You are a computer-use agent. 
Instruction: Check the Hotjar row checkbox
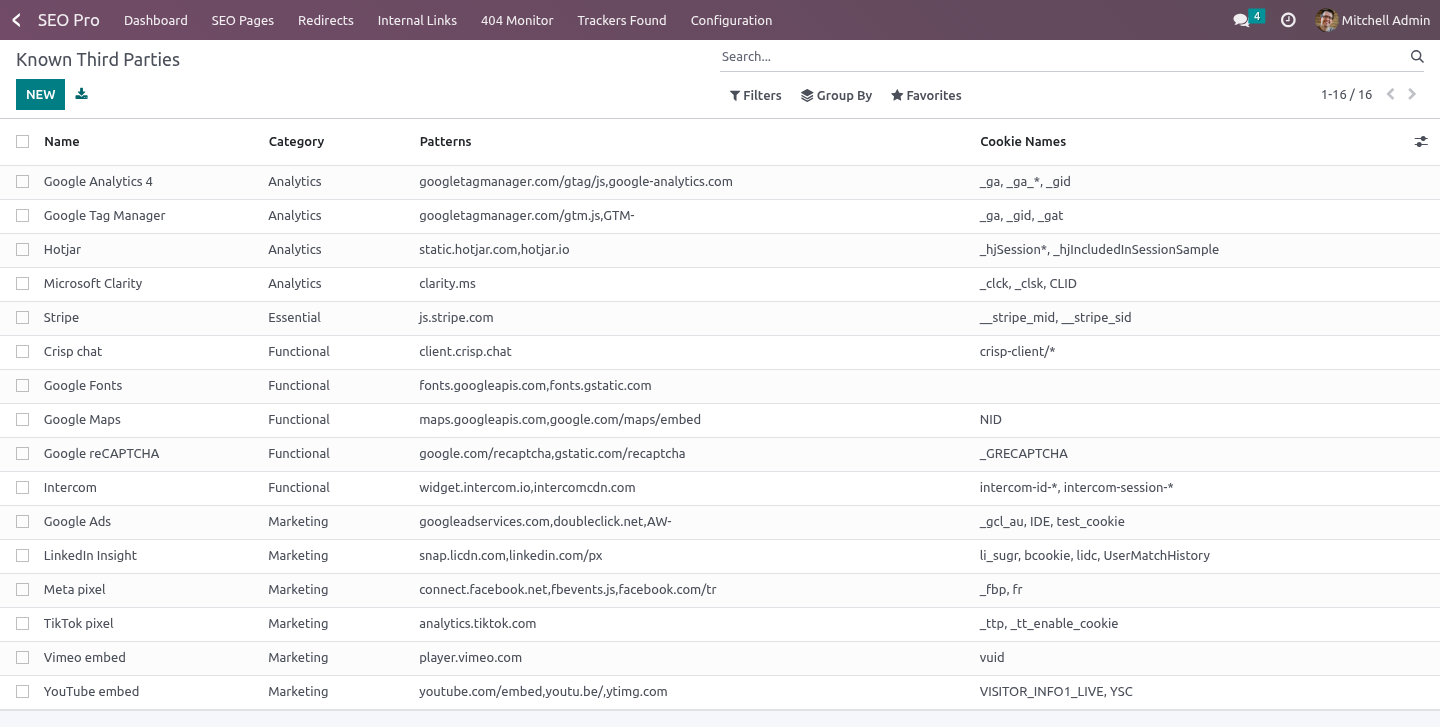point(23,250)
